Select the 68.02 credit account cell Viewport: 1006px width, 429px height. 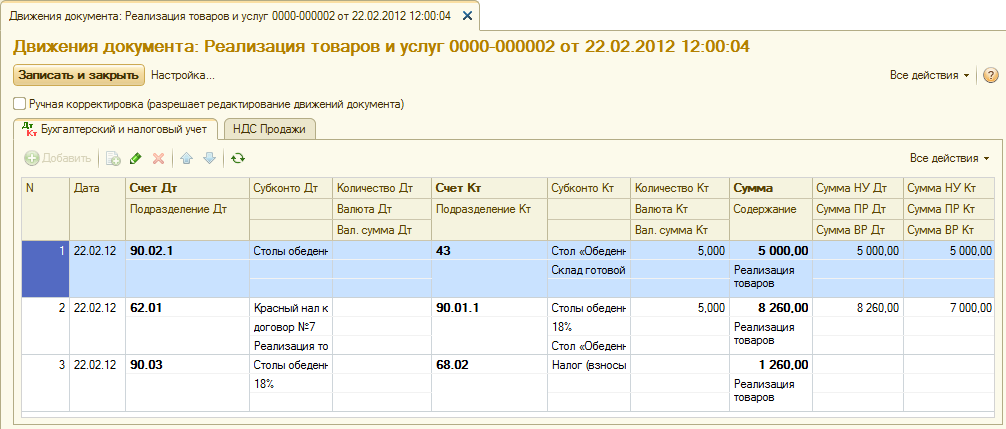click(490, 365)
